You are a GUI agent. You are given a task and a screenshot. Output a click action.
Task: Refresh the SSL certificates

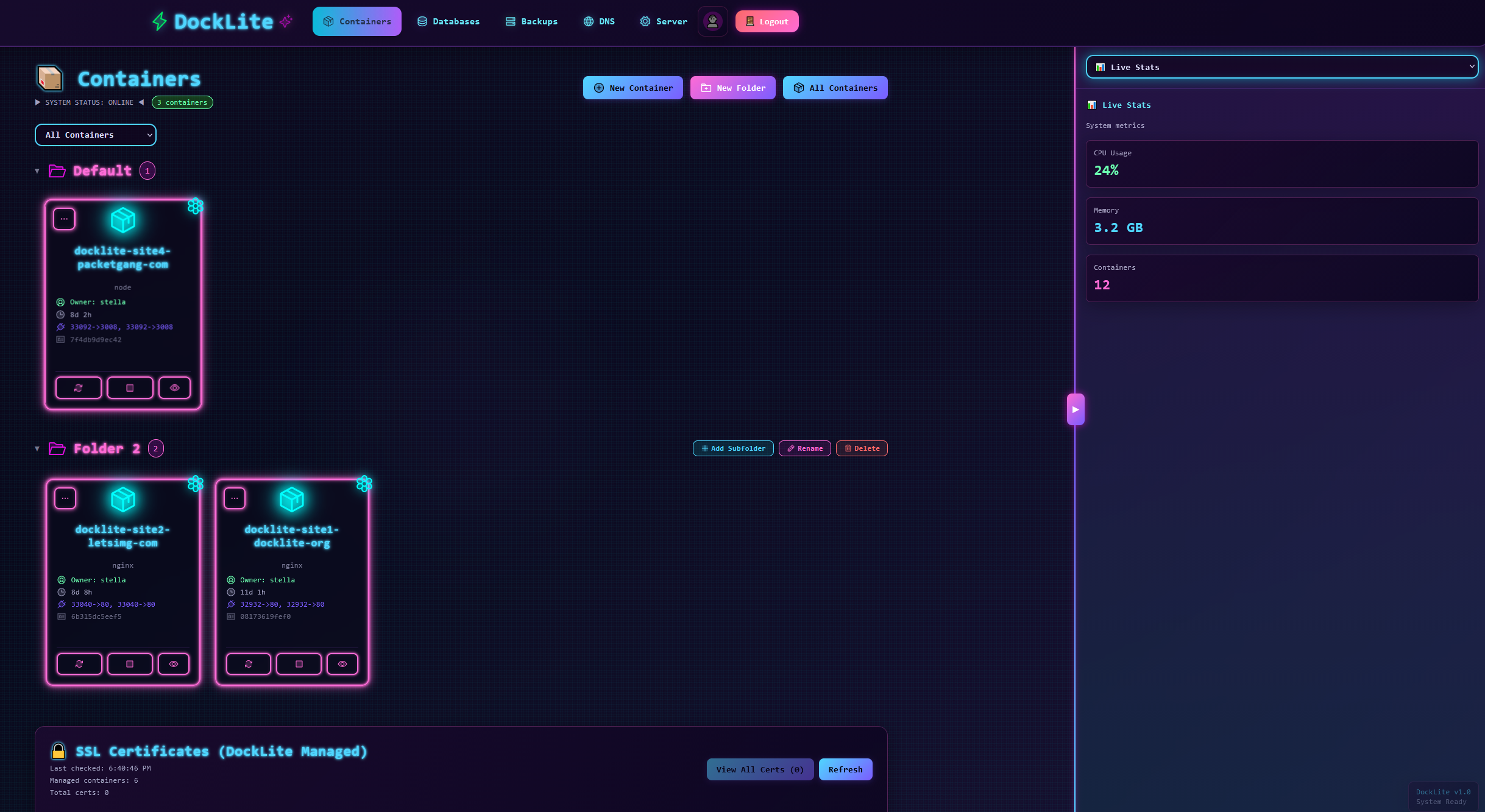tap(845, 769)
